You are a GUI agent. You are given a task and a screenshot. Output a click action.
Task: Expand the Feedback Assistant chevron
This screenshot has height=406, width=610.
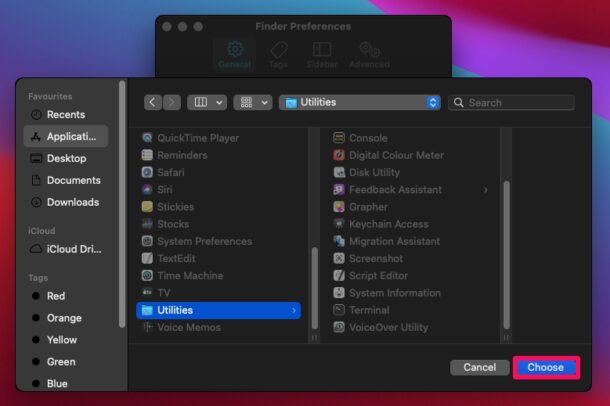[x=486, y=190]
